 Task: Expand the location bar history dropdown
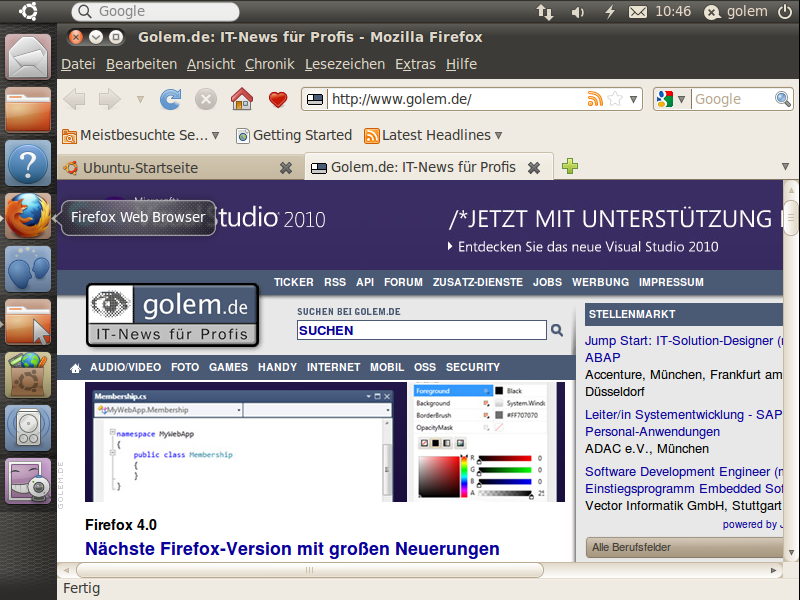click(x=633, y=99)
